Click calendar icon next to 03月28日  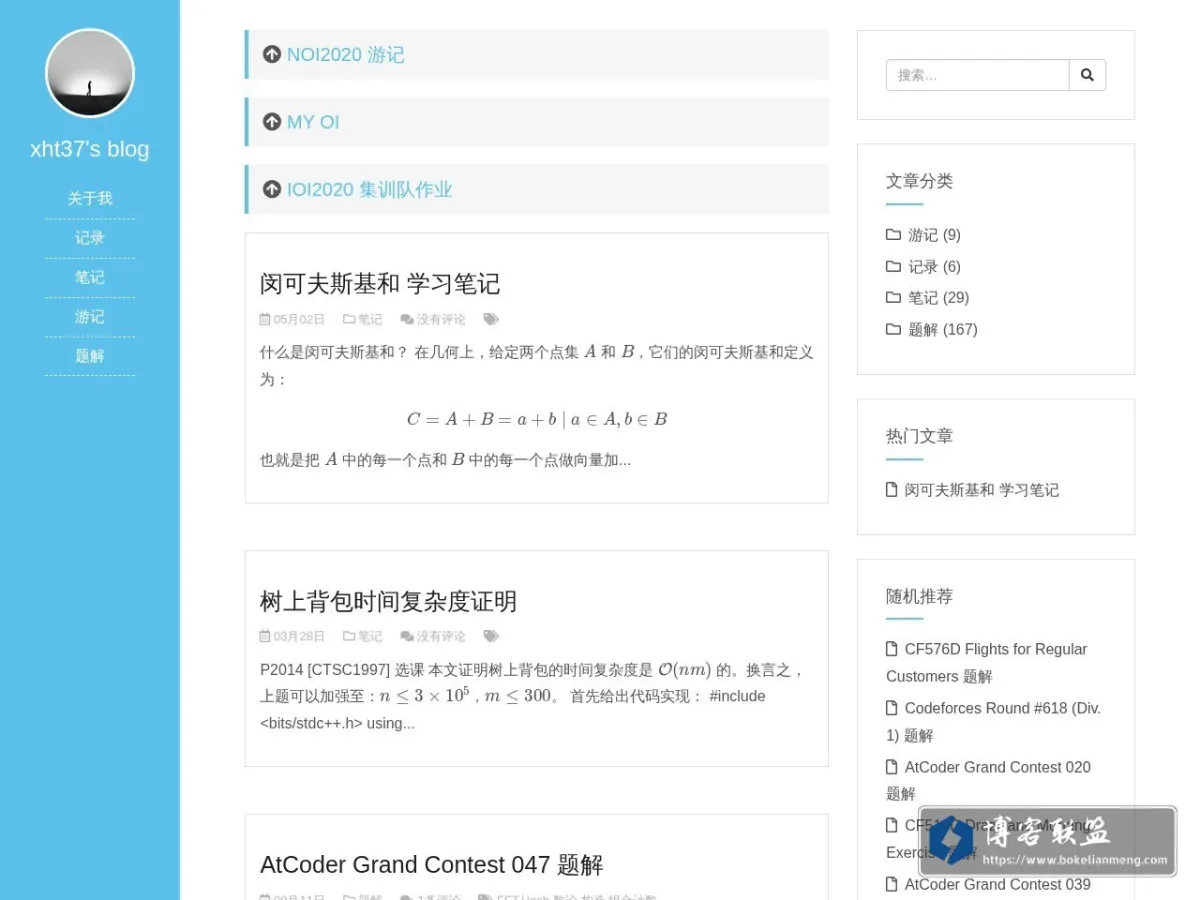(265, 636)
